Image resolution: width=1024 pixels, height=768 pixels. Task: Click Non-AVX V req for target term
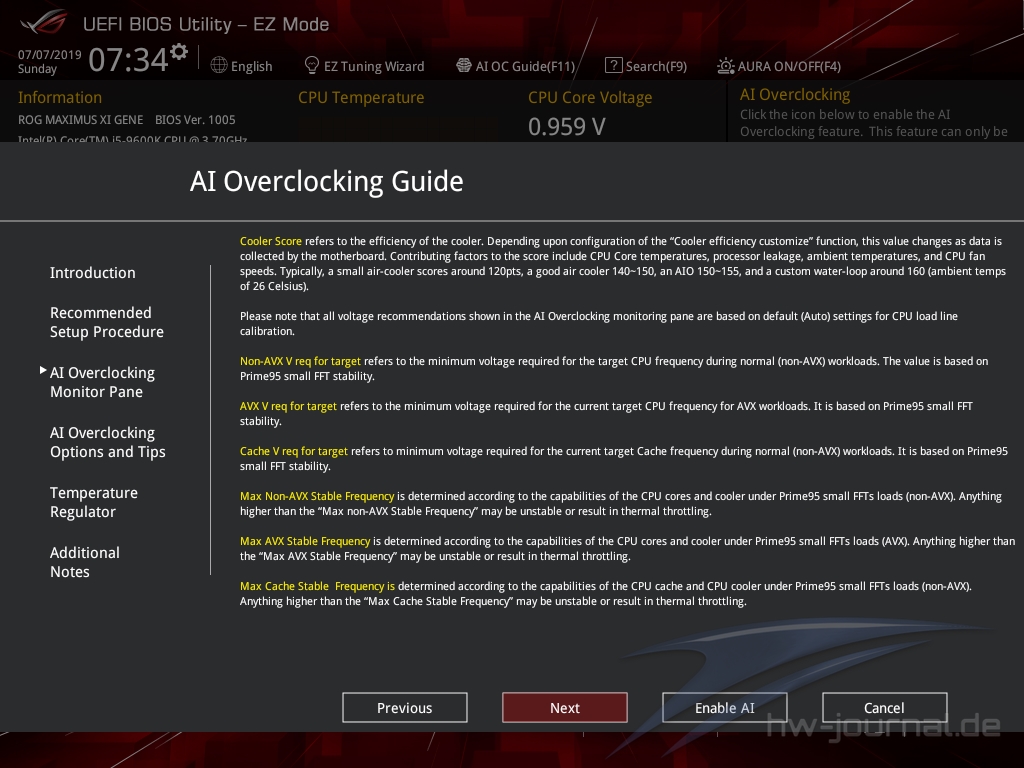pos(300,361)
